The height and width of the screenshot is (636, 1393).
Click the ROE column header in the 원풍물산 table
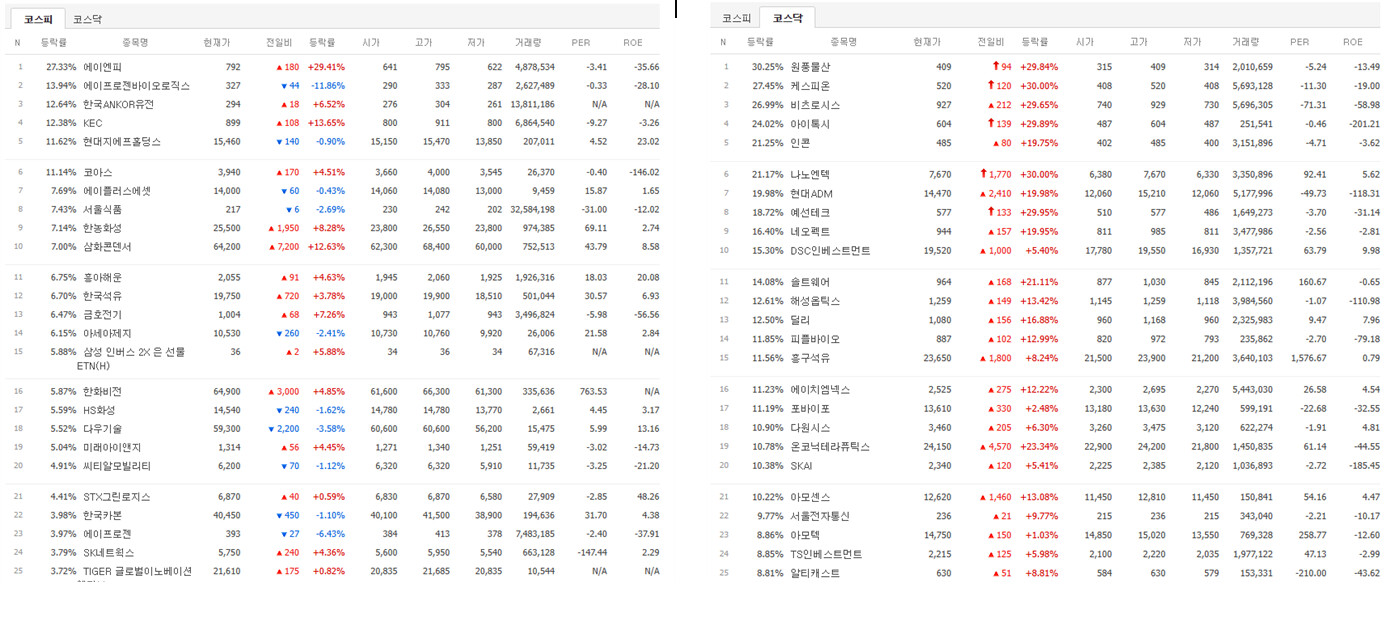pos(1353,42)
